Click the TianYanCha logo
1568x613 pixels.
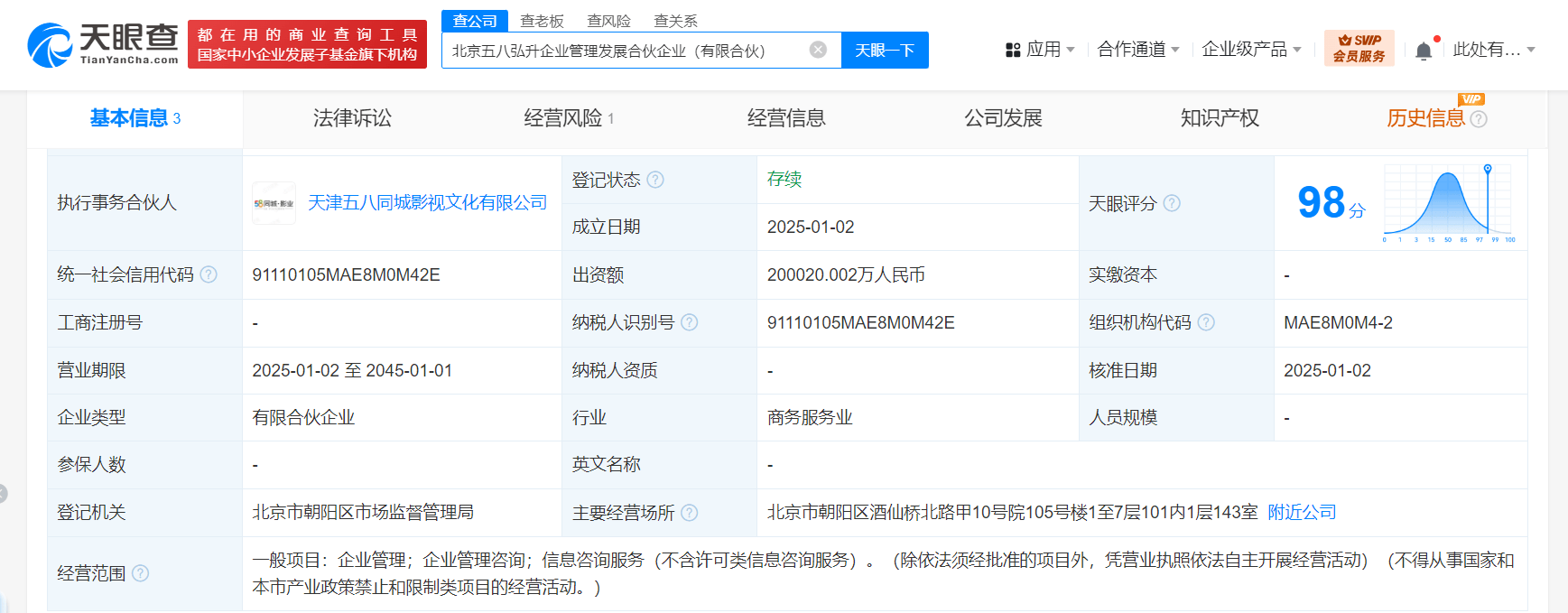pyautogui.click(x=103, y=44)
